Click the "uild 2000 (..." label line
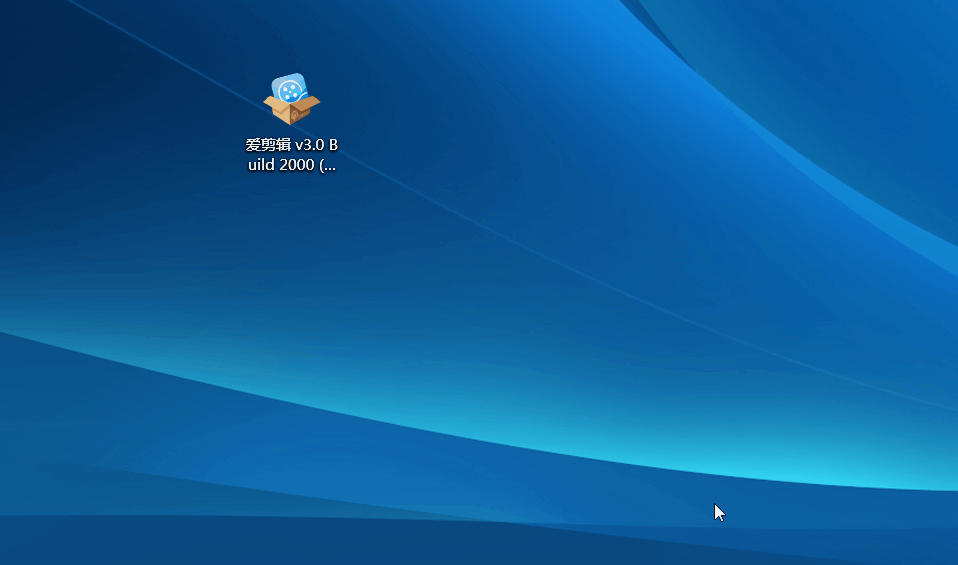958x565 pixels. (291, 165)
